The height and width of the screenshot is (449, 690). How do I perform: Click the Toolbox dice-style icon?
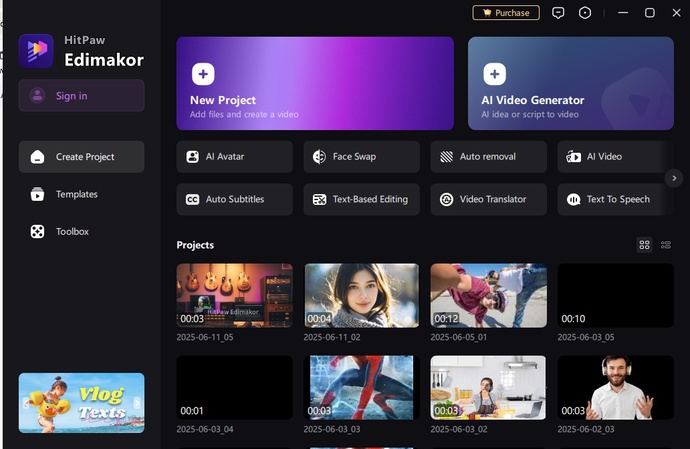coord(37,232)
